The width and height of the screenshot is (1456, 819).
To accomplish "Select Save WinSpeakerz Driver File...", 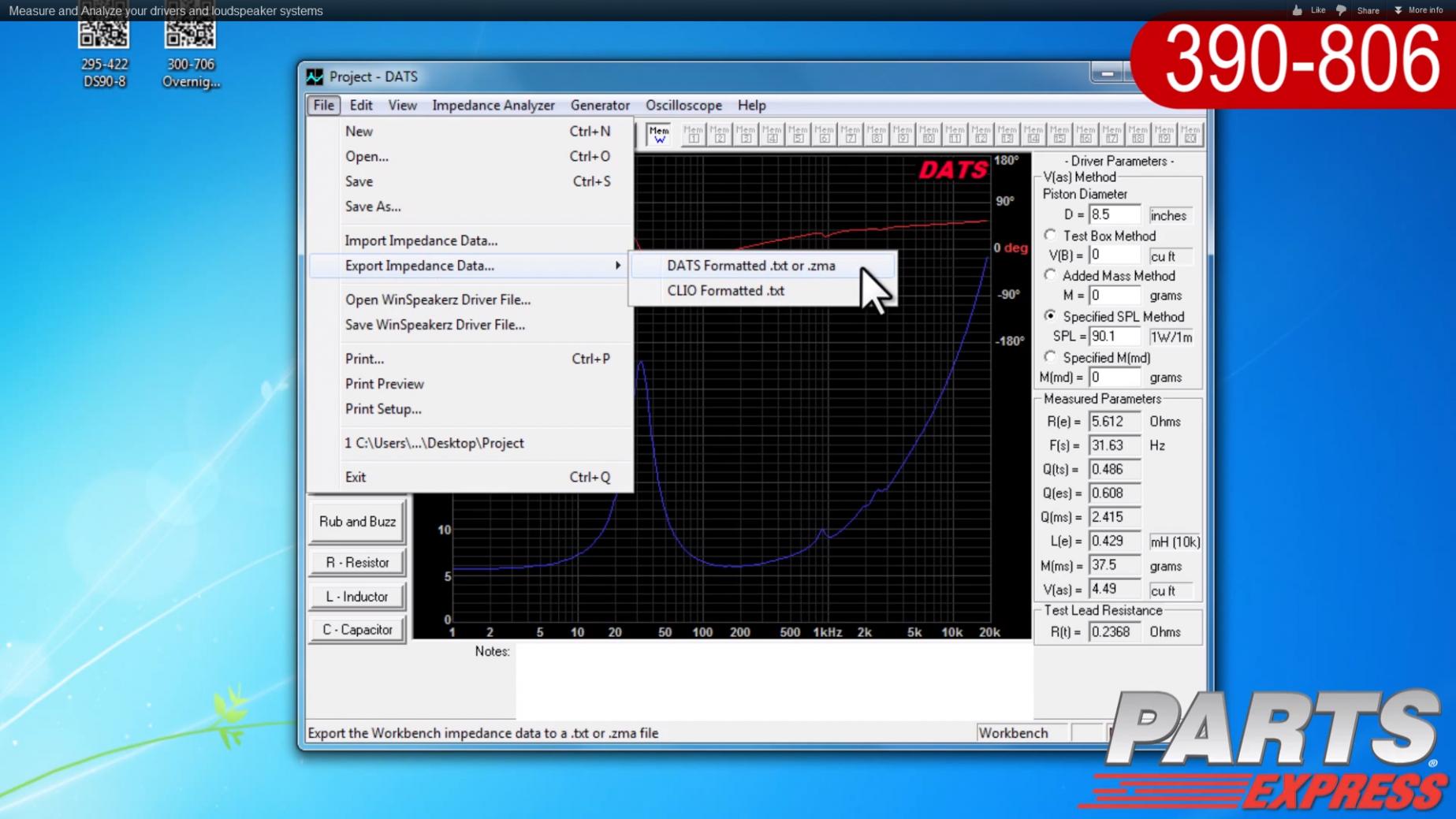I will tap(471, 325).
